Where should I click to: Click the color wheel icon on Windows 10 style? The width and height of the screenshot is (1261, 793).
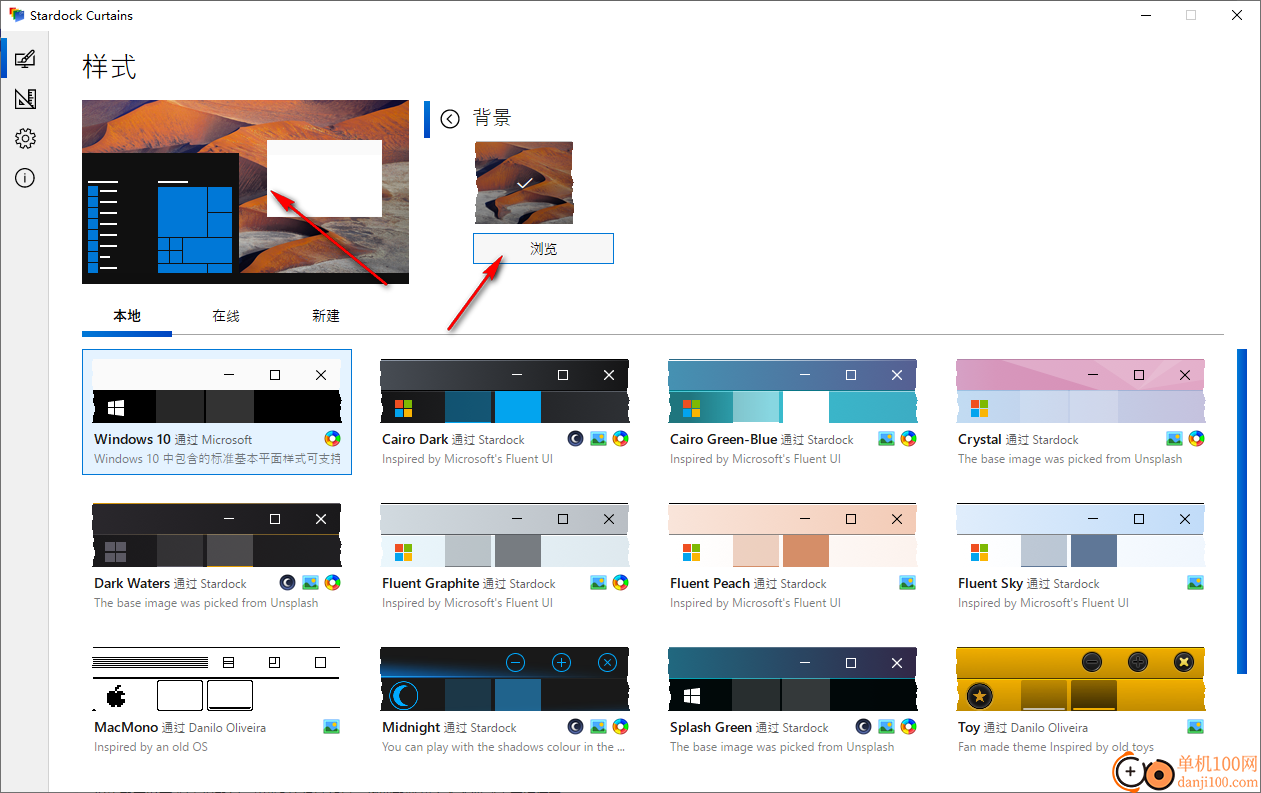click(x=333, y=438)
